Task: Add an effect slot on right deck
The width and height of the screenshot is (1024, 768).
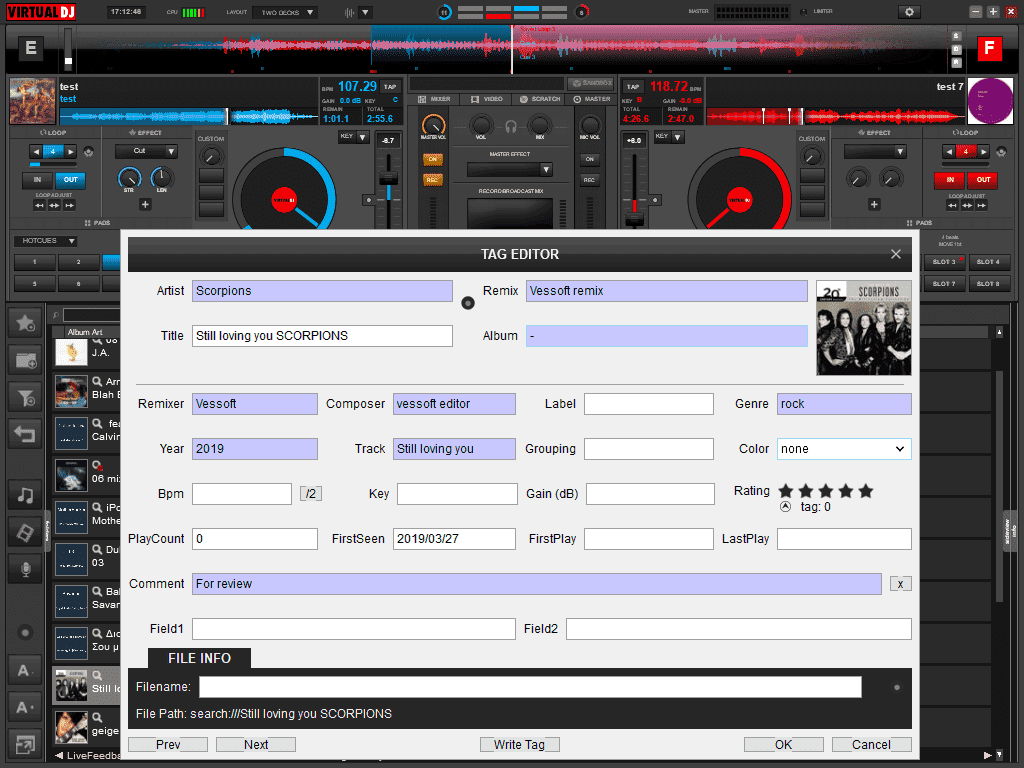Action: pos(874,204)
